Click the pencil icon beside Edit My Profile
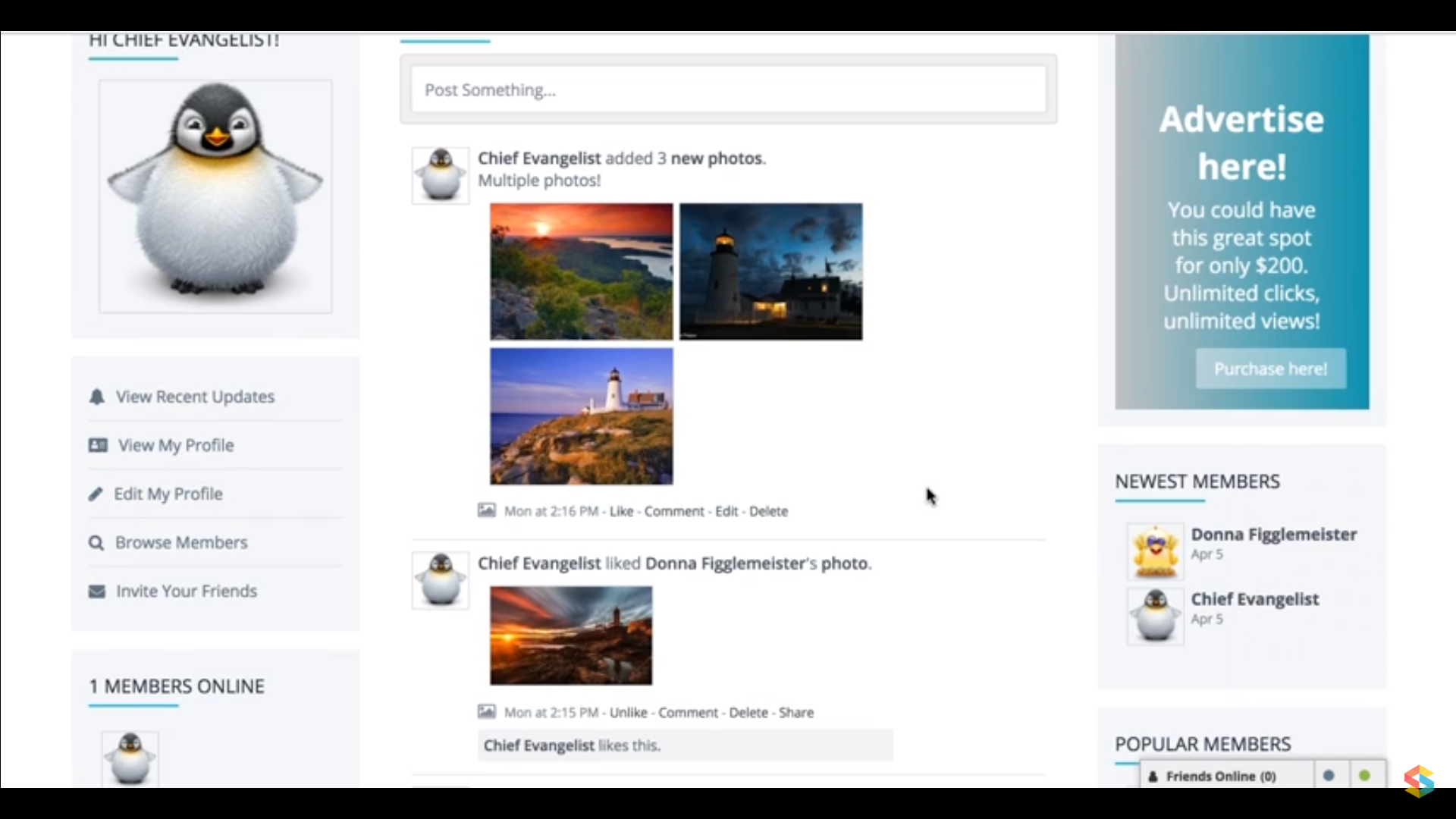The height and width of the screenshot is (819, 1456). [x=96, y=494]
